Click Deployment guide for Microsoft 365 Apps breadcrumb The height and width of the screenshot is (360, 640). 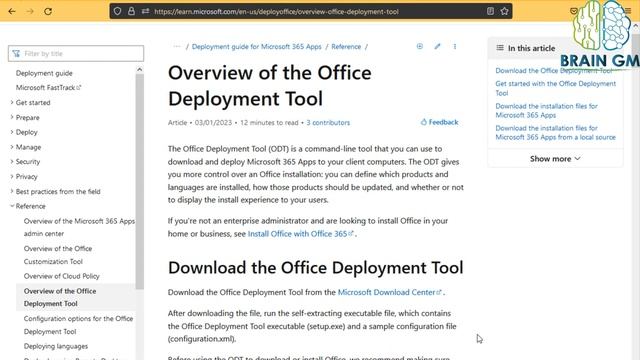click(x=256, y=47)
